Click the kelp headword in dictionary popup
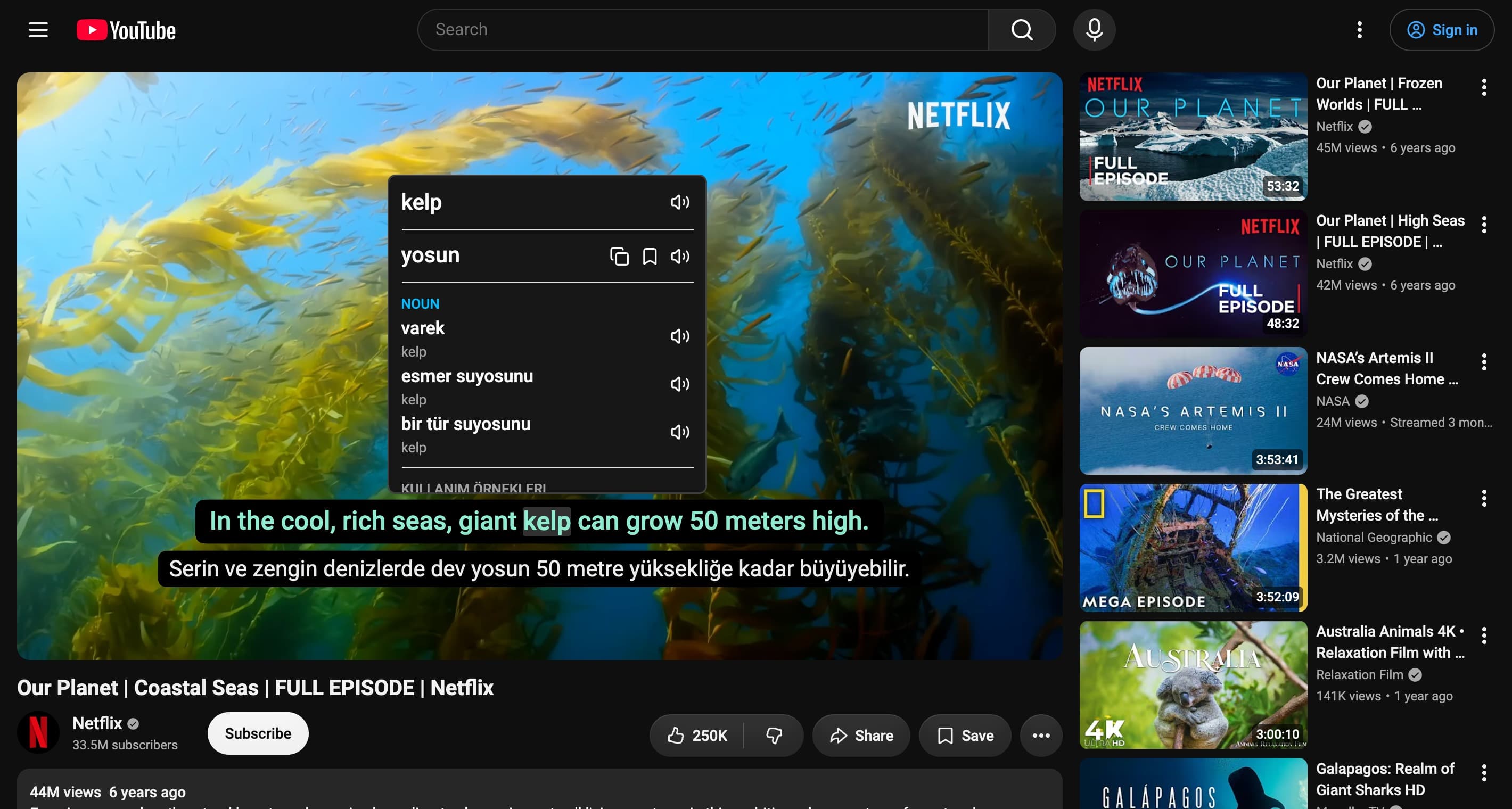The height and width of the screenshot is (809, 1512). tap(422, 202)
